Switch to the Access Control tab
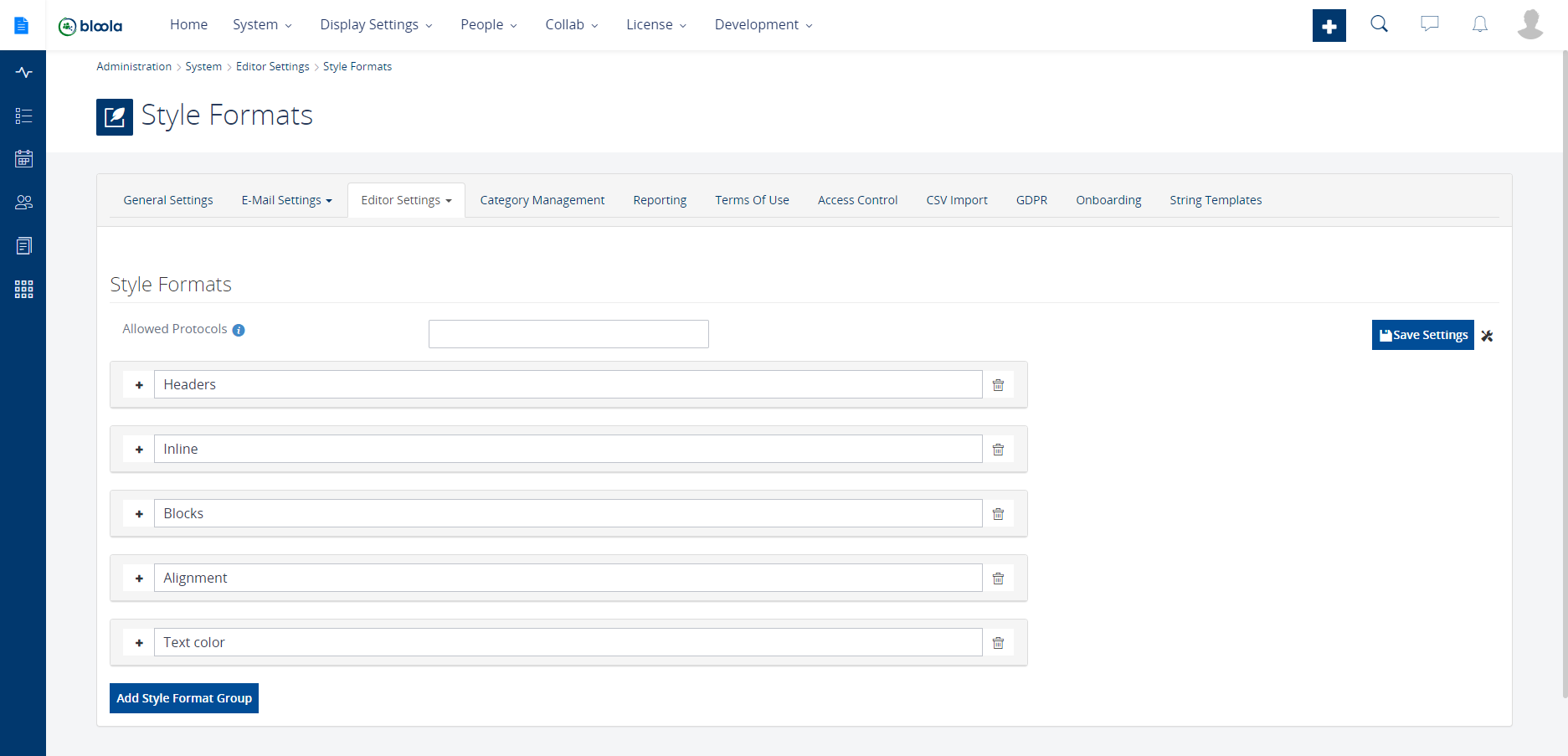Image resolution: width=1568 pixels, height=756 pixels. (857, 200)
